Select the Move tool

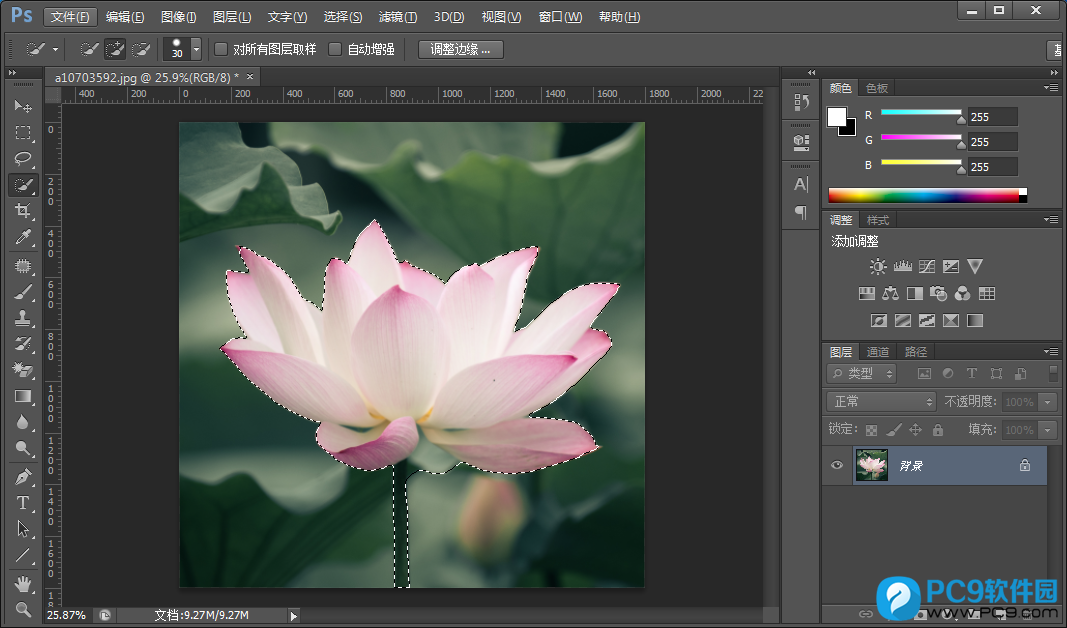[23, 107]
